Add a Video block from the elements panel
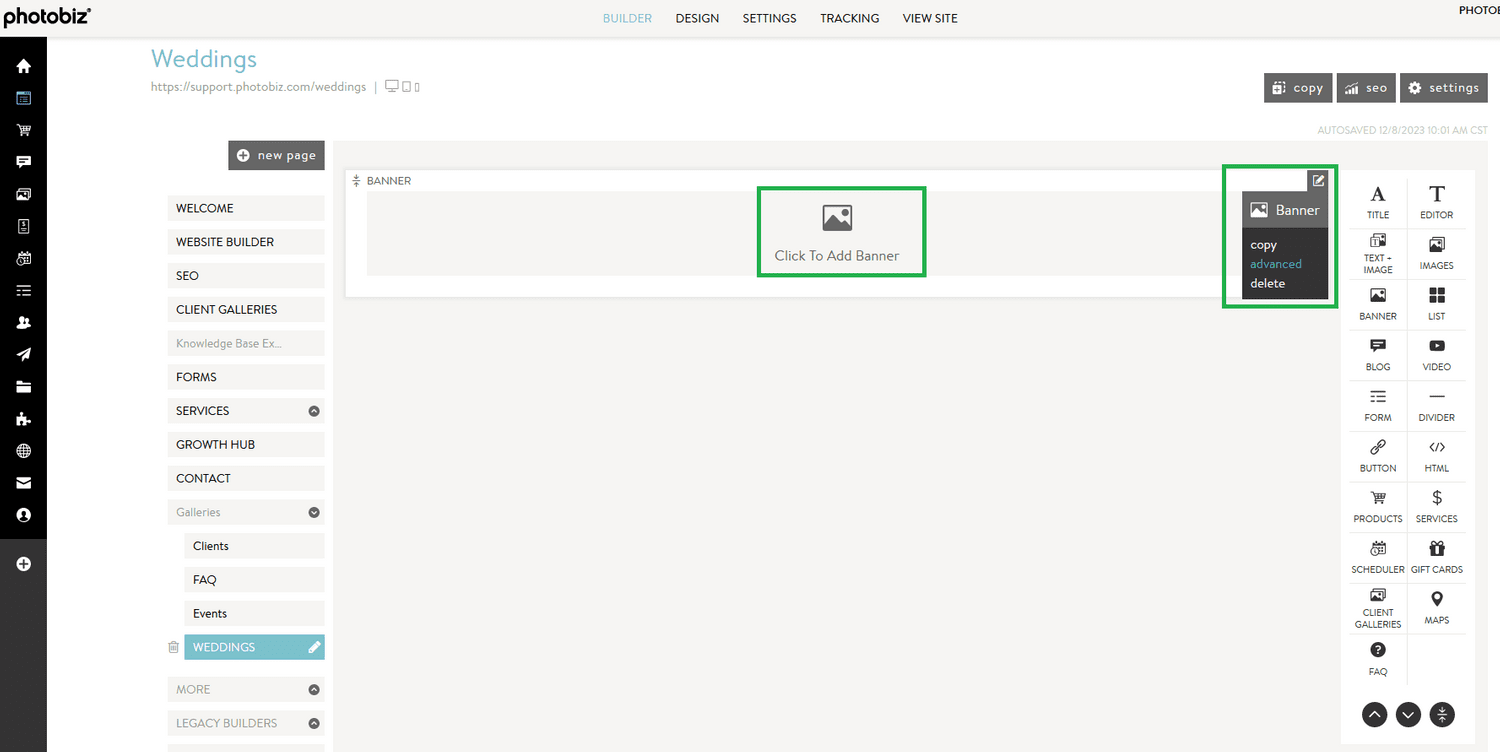This screenshot has height=752, width=1500. click(1437, 355)
